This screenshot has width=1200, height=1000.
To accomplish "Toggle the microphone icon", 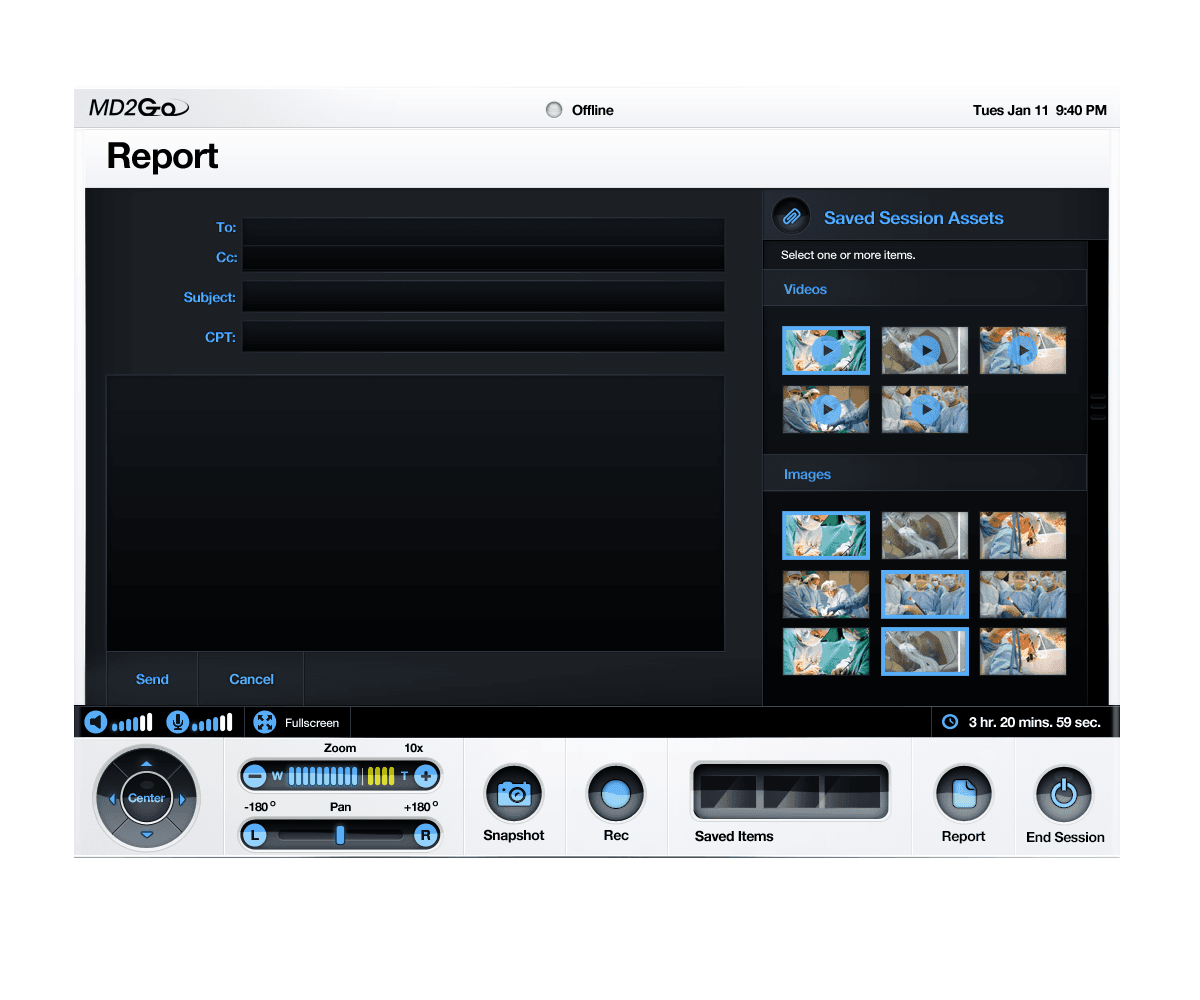I will click(x=178, y=722).
